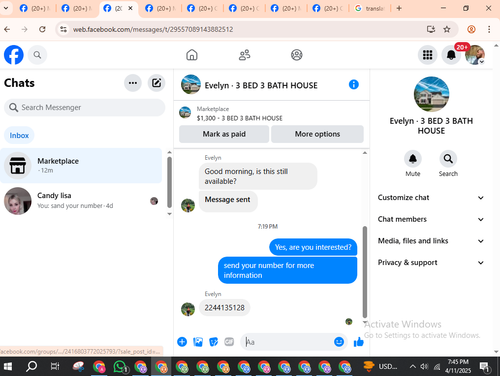Expand Customize chat section
Viewport: 500px width, 376px height.
pos(431,197)
